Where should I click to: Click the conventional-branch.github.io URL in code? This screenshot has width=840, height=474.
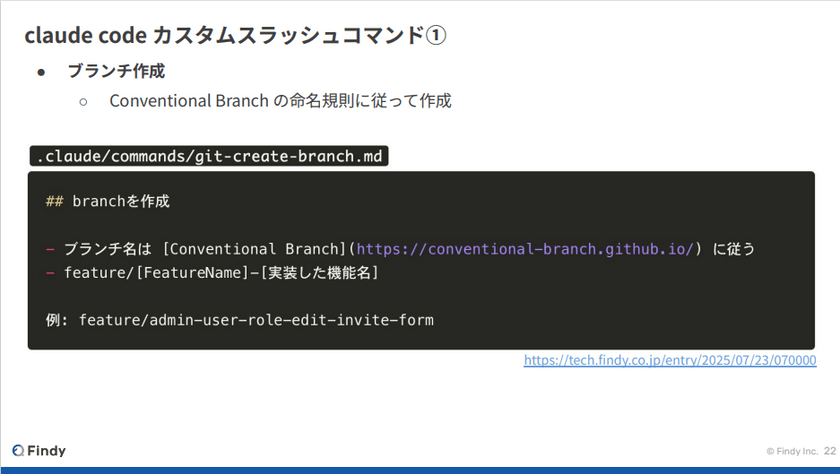(x=525, y=249)
